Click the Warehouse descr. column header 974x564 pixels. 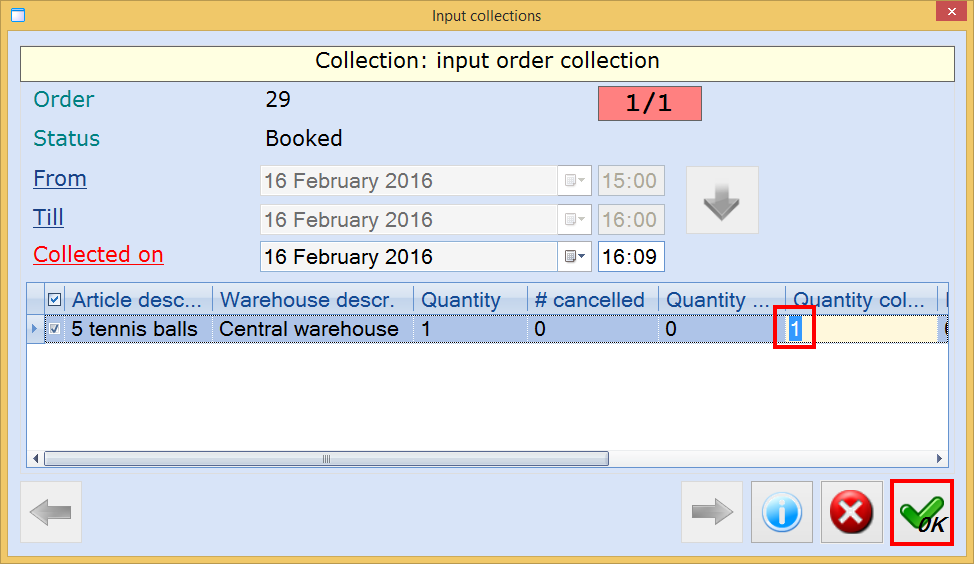pos(315,299)
